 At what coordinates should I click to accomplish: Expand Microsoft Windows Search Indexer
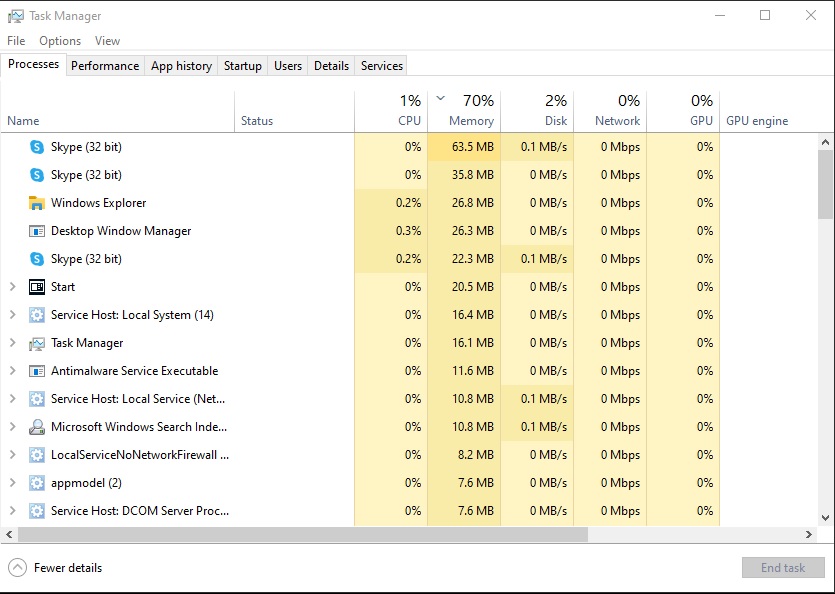click(x=13, y=427)
